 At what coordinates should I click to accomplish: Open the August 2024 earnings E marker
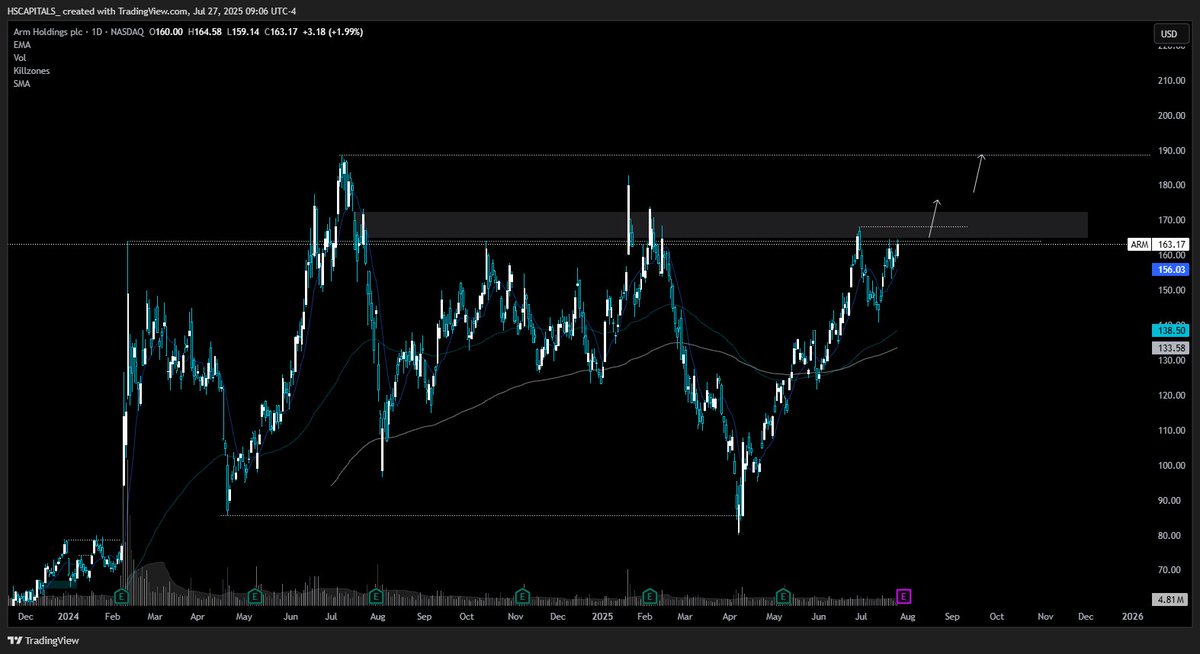[x=376, y=596]
